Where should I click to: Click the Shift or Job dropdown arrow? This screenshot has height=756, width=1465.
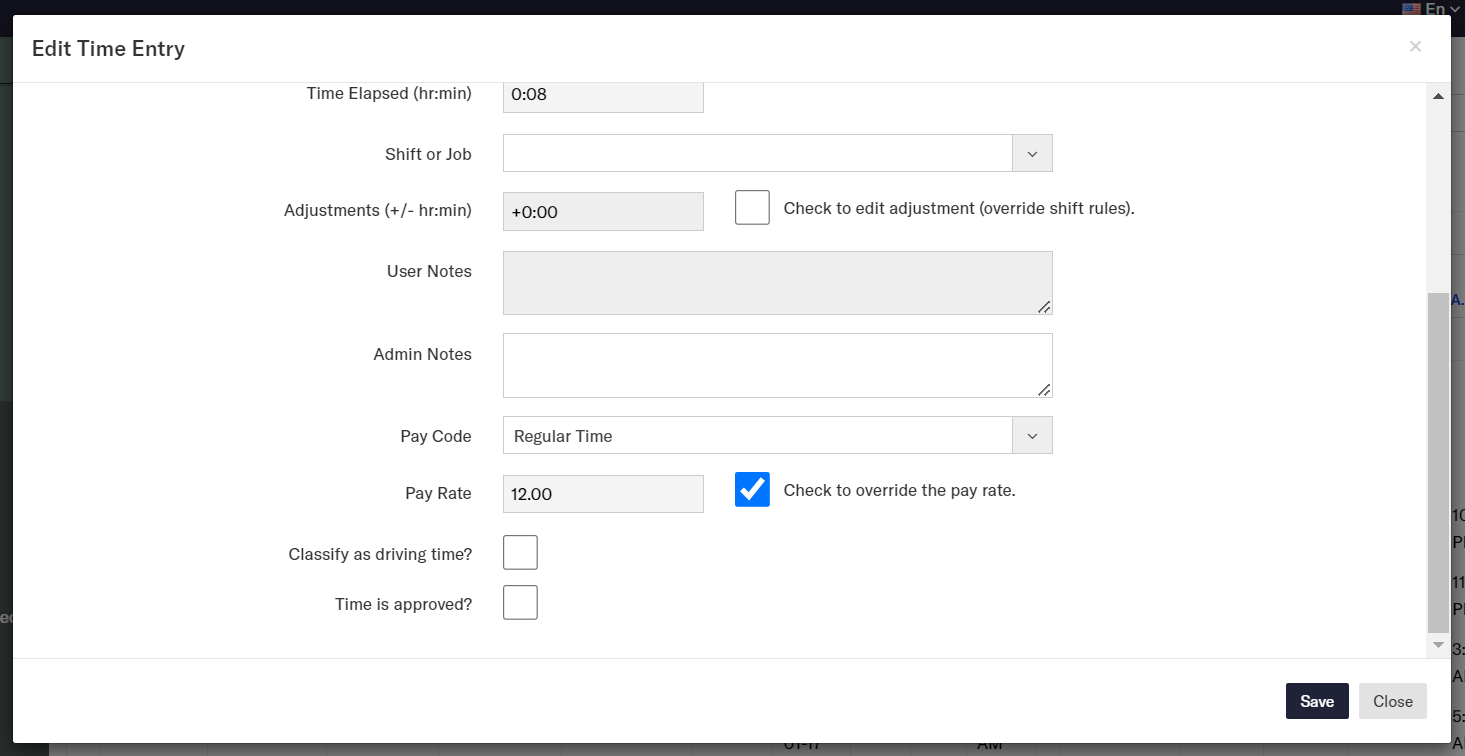1032,154
